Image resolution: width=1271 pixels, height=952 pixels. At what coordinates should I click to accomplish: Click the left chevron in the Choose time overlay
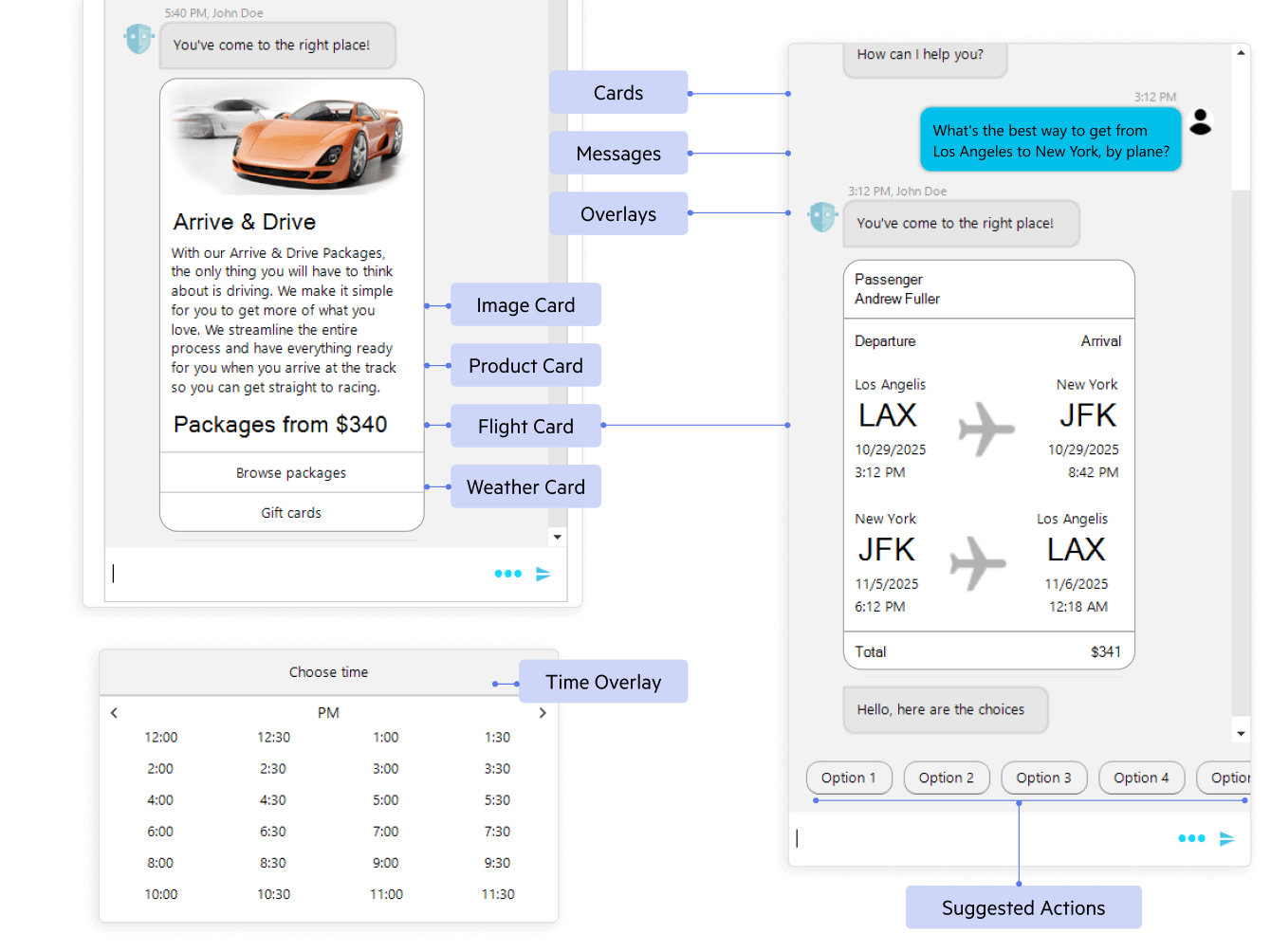tap(114, 712)
